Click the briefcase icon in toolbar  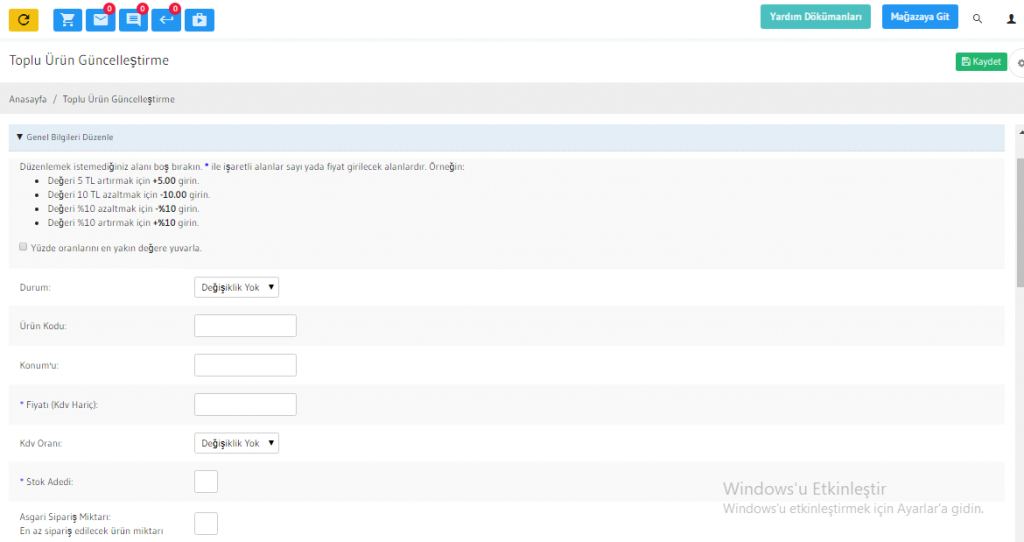coord(199,19)
